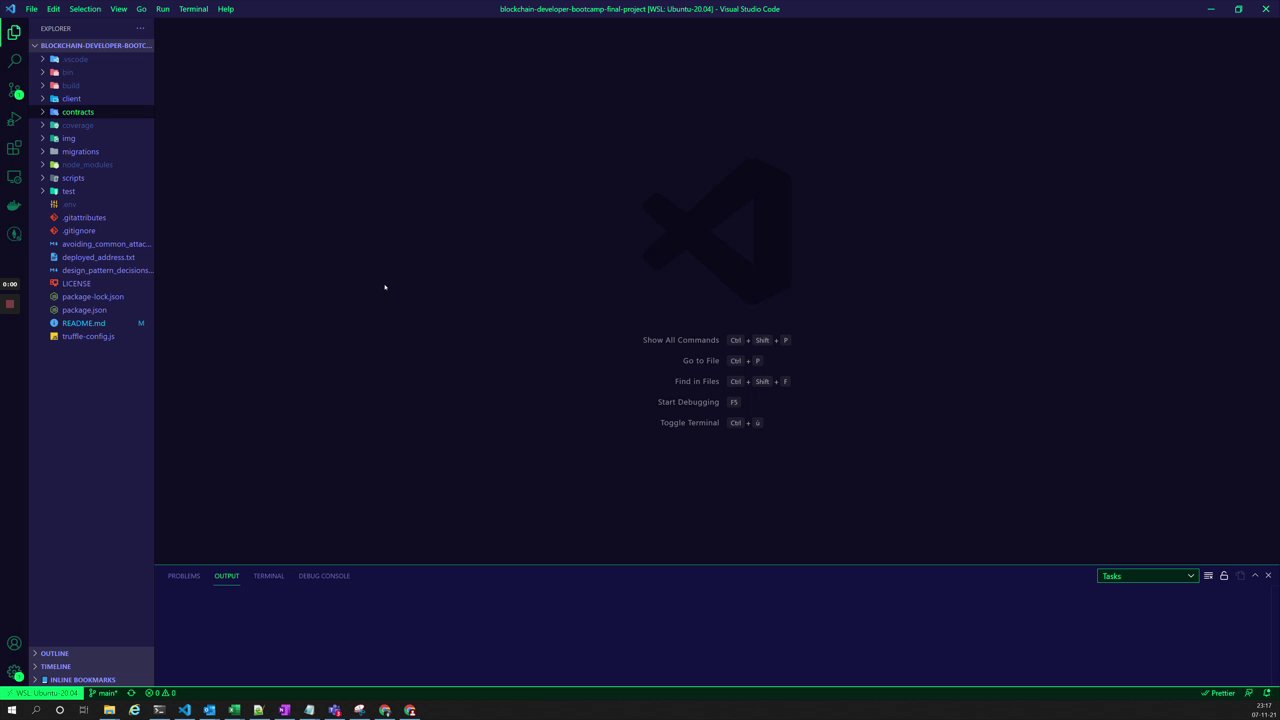Synchronize changes via status bar sync icon
1280x720 pixels.
pyautogui.click(x=131, y=693)
